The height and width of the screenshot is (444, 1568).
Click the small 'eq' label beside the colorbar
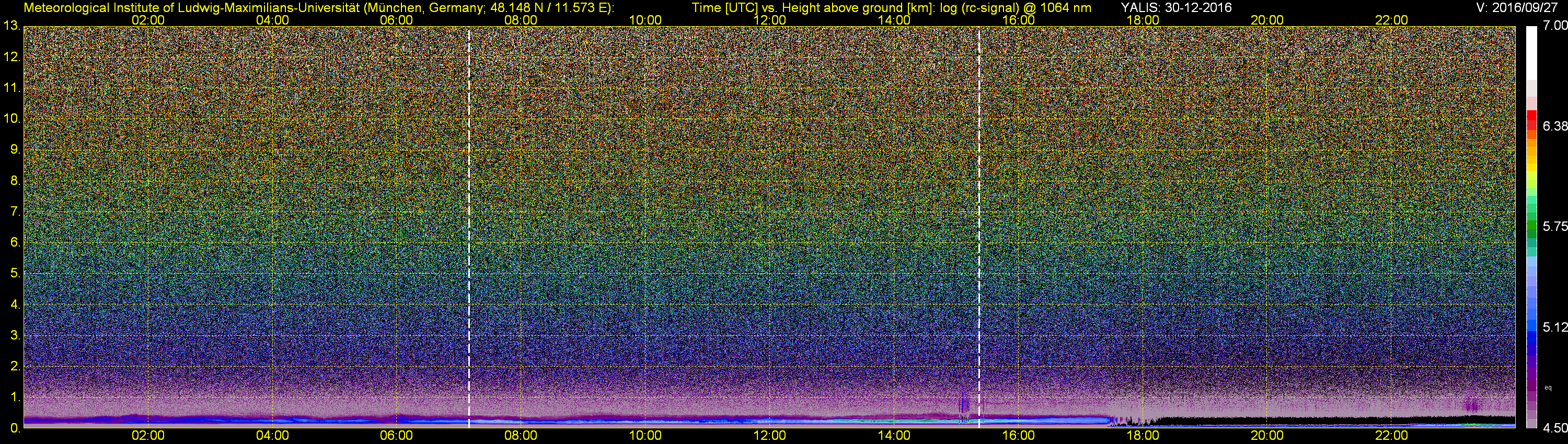click(1548, 387)
